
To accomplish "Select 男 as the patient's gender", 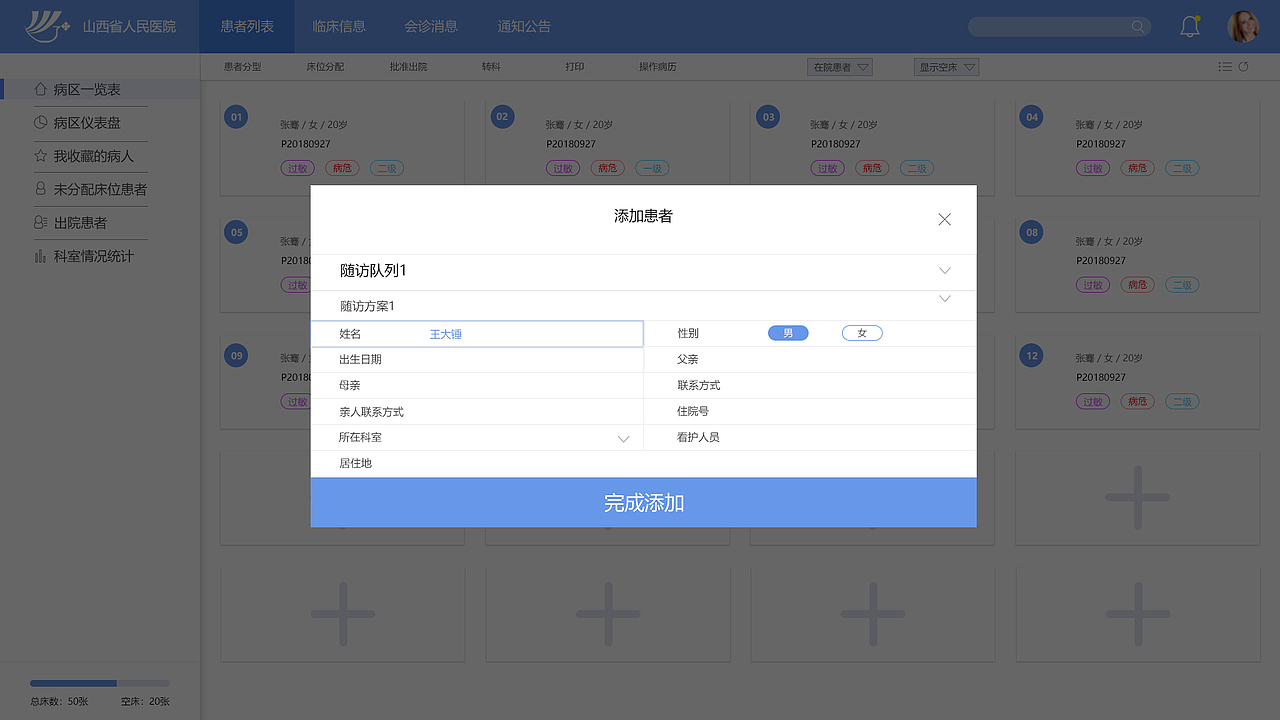I will (788, 332).
